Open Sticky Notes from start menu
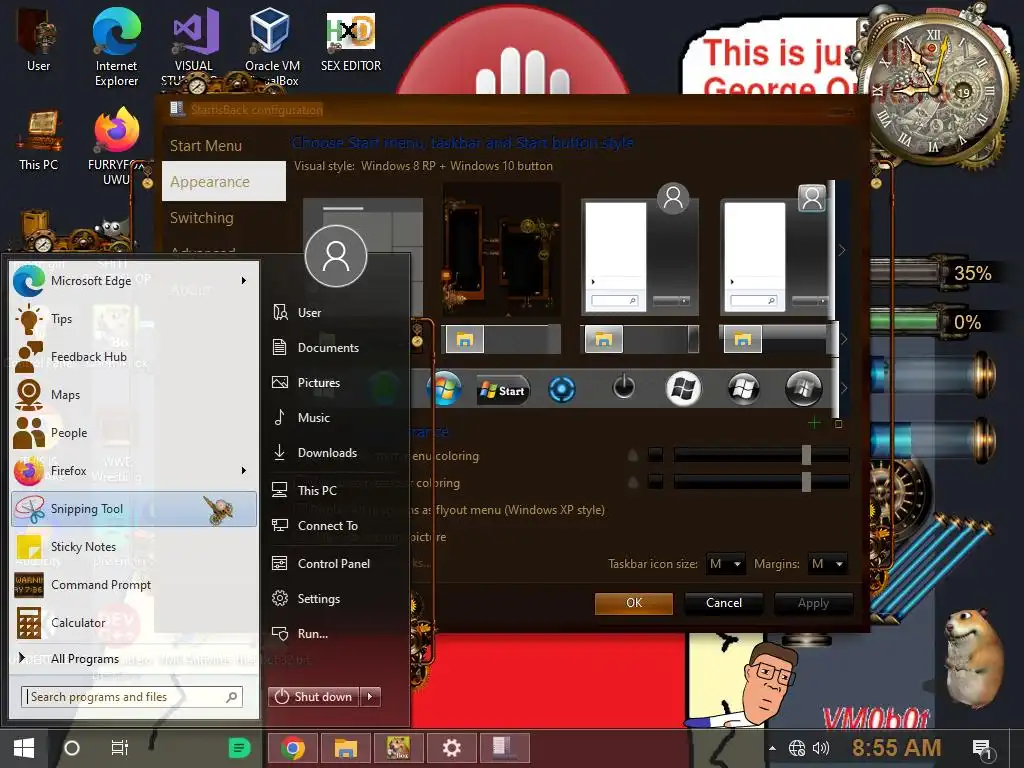The height and width of the screenshot is (768, 1024). coord(135,547)
